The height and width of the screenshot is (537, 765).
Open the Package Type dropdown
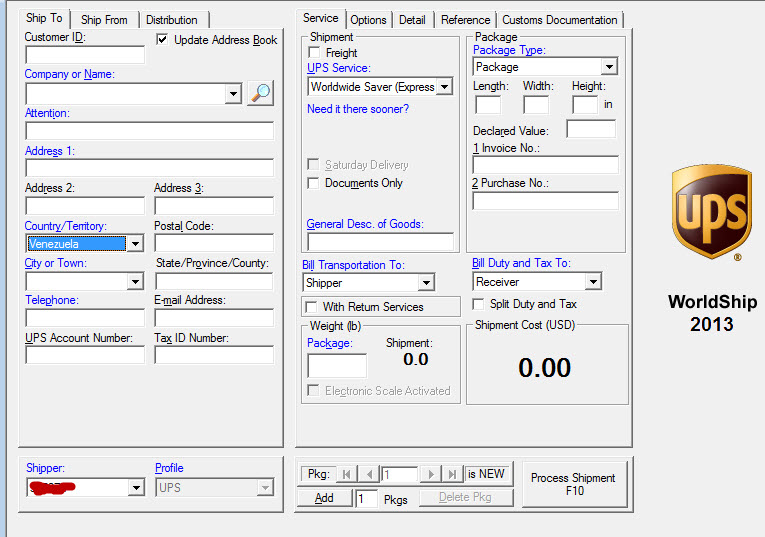pos(608,67)
